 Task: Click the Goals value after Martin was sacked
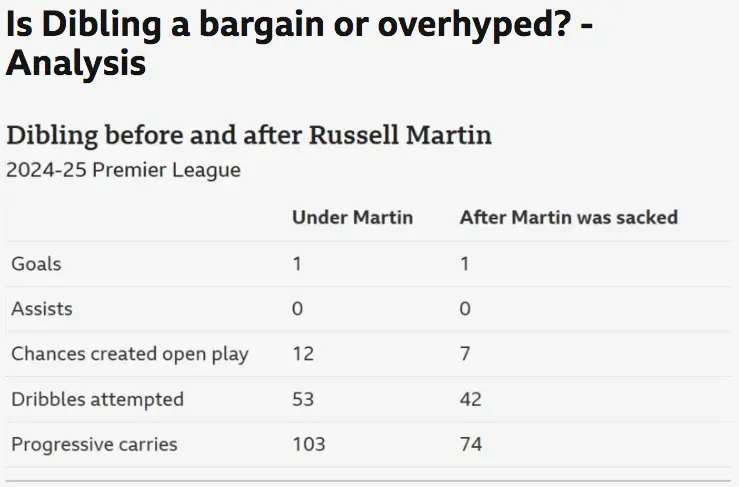coord(465,264)
